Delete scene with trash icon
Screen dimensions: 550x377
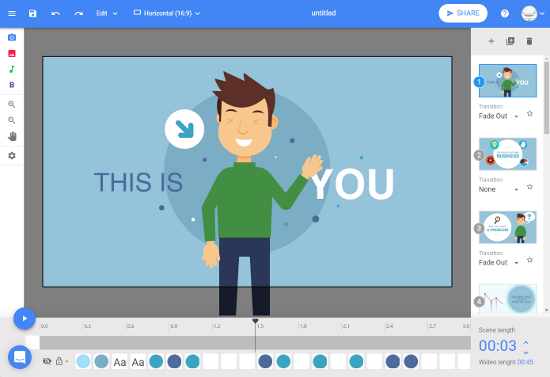point(529,41)
